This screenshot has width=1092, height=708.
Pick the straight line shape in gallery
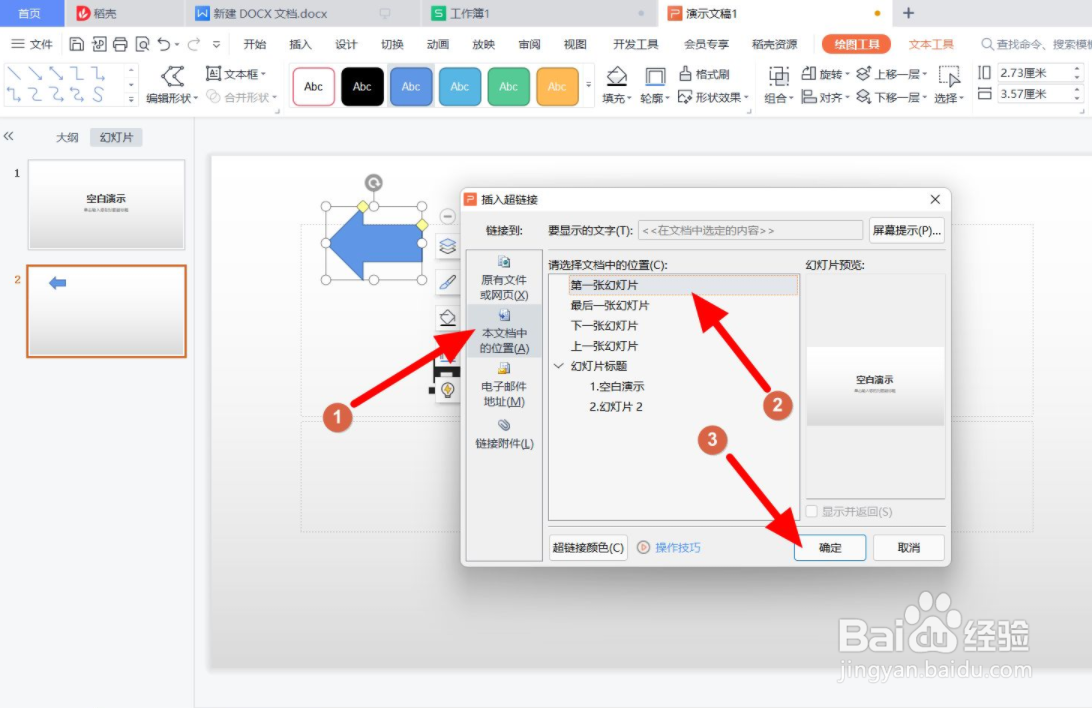click(14, 72)
